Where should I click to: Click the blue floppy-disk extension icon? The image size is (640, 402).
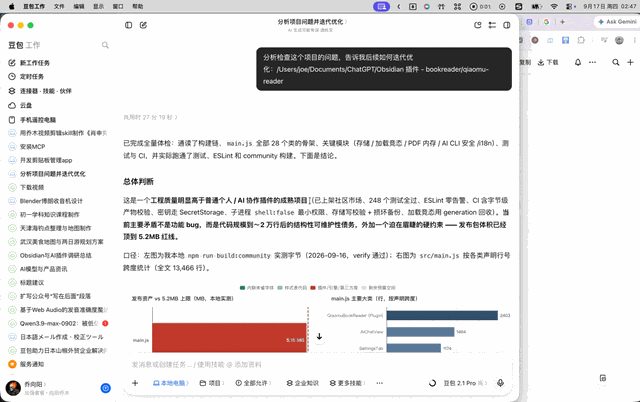pos(565,40)
